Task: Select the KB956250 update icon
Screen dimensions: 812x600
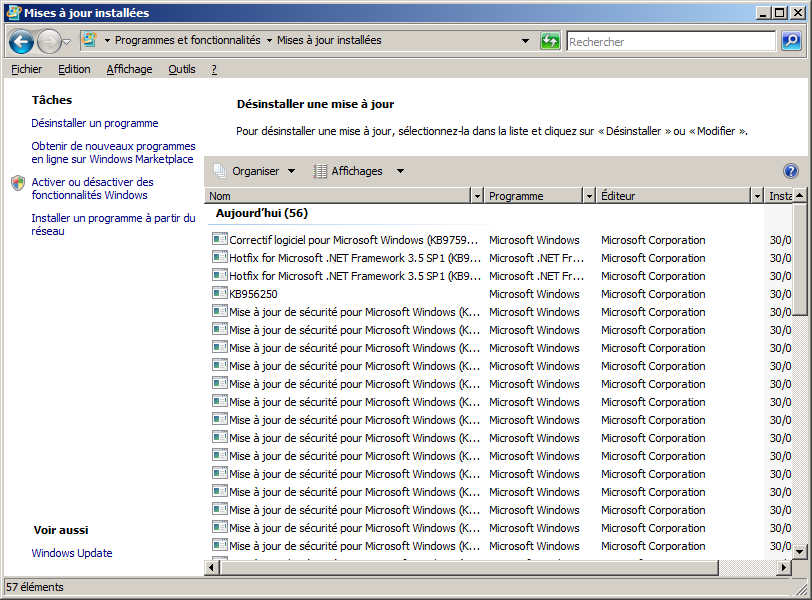Action: 220,294
